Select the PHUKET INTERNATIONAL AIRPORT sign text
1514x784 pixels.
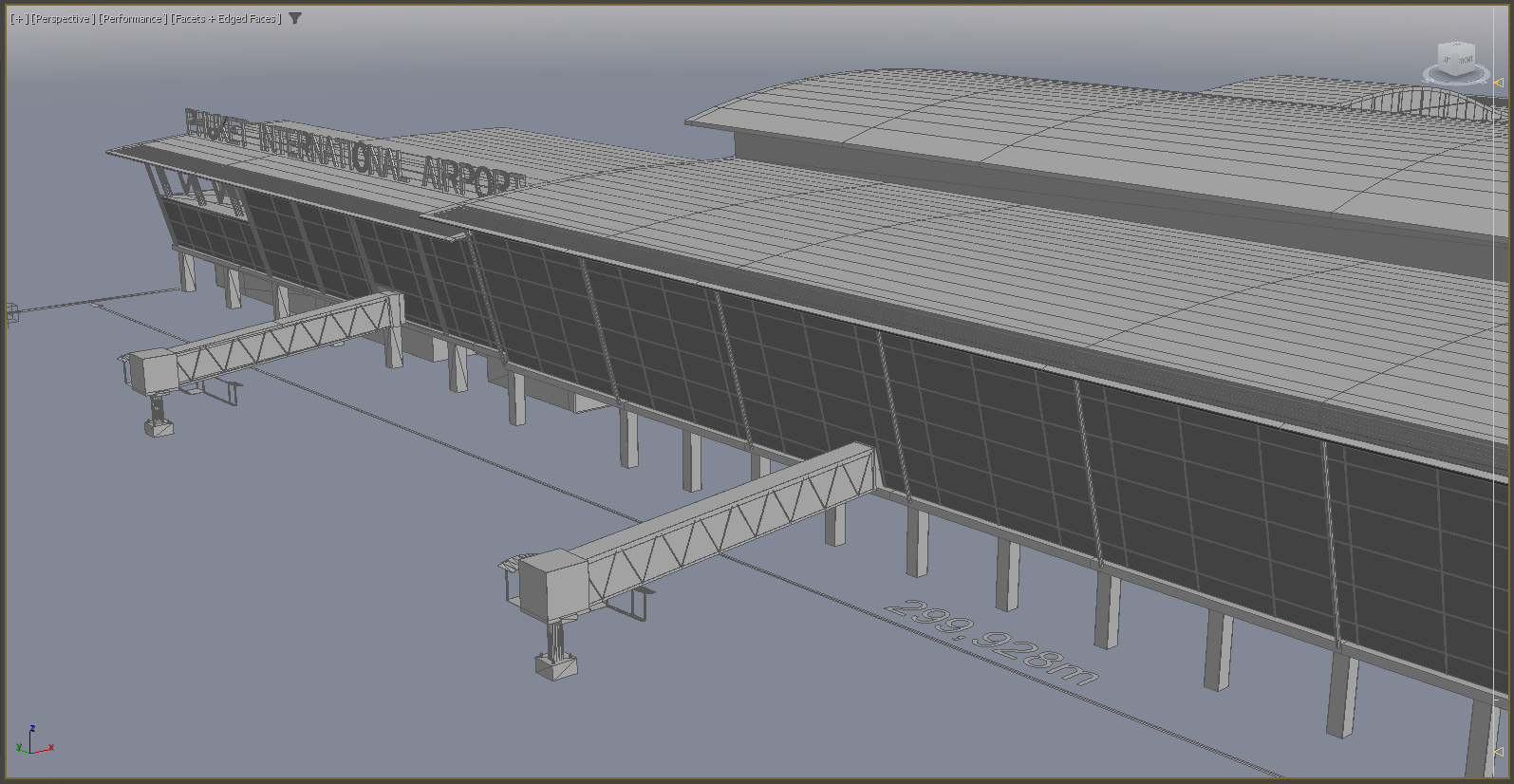point(354,154)
